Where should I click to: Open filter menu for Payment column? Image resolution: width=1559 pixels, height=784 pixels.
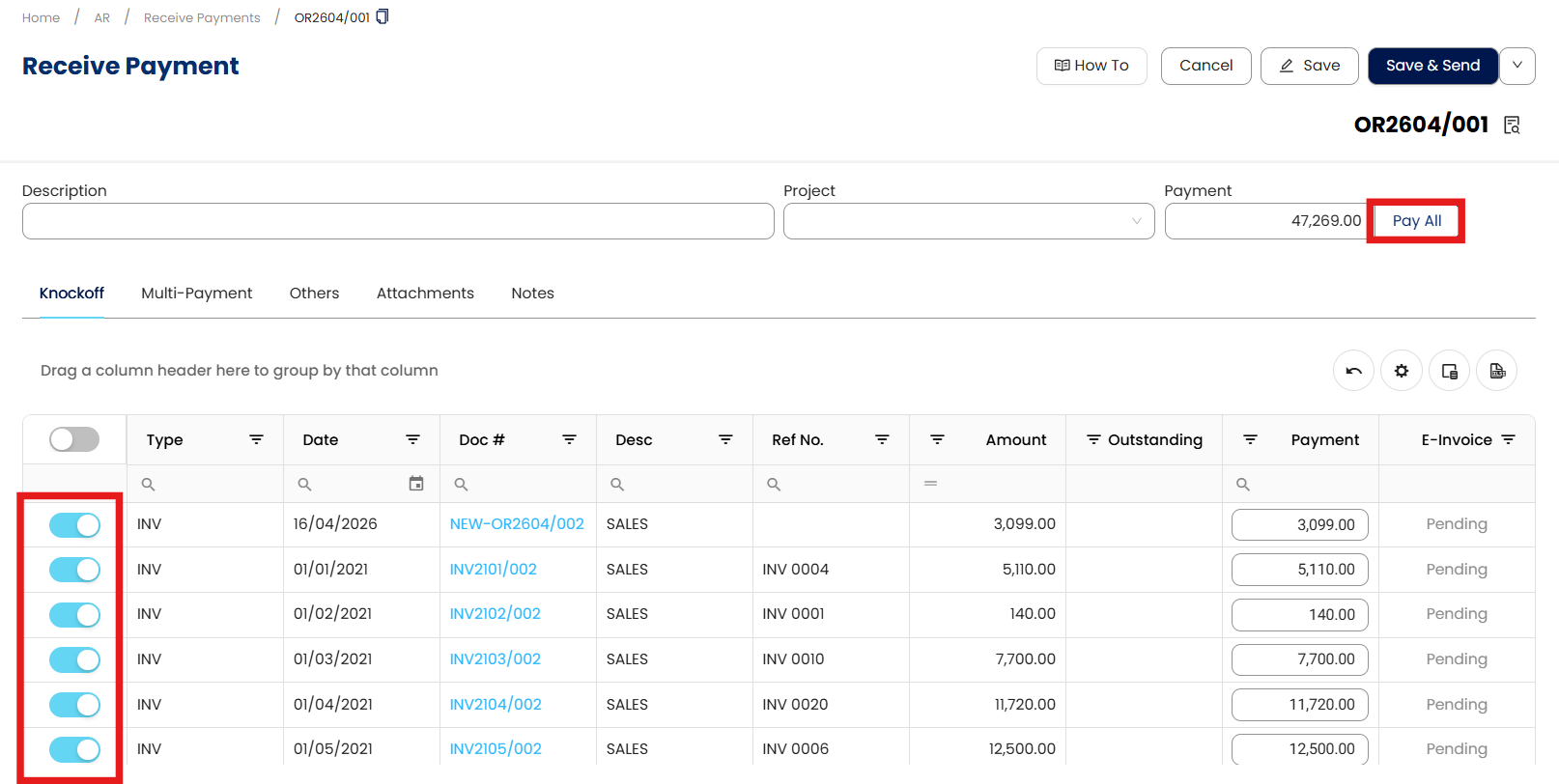pyautogui.click(x=1250, y=439)
